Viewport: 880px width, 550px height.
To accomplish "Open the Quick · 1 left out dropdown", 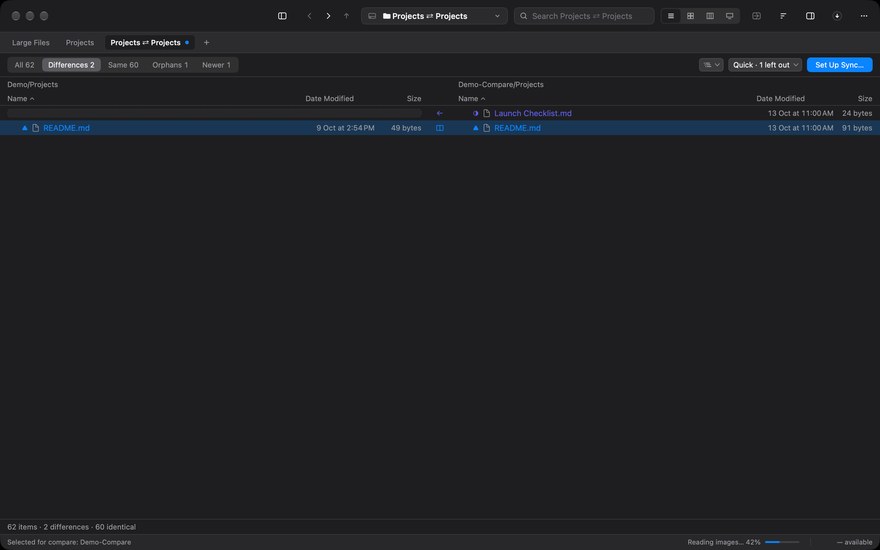I will (x=765, y=65).
